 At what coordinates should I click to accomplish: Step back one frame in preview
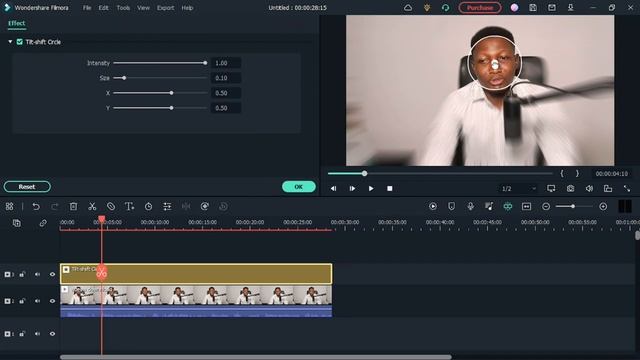coord(333,188)
